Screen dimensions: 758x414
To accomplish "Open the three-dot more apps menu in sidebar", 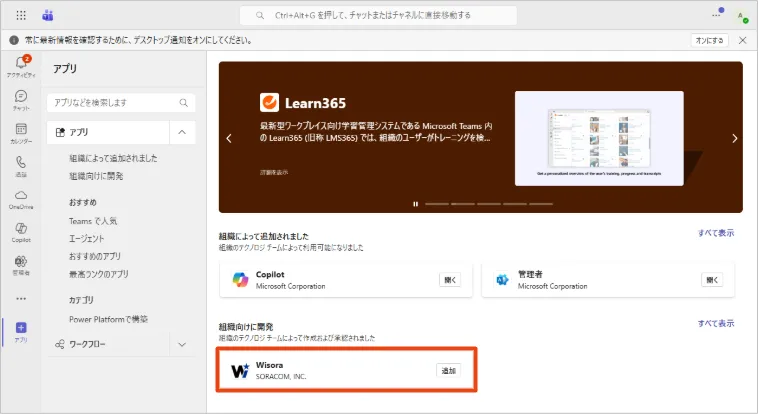I will (x=21, y=298).
